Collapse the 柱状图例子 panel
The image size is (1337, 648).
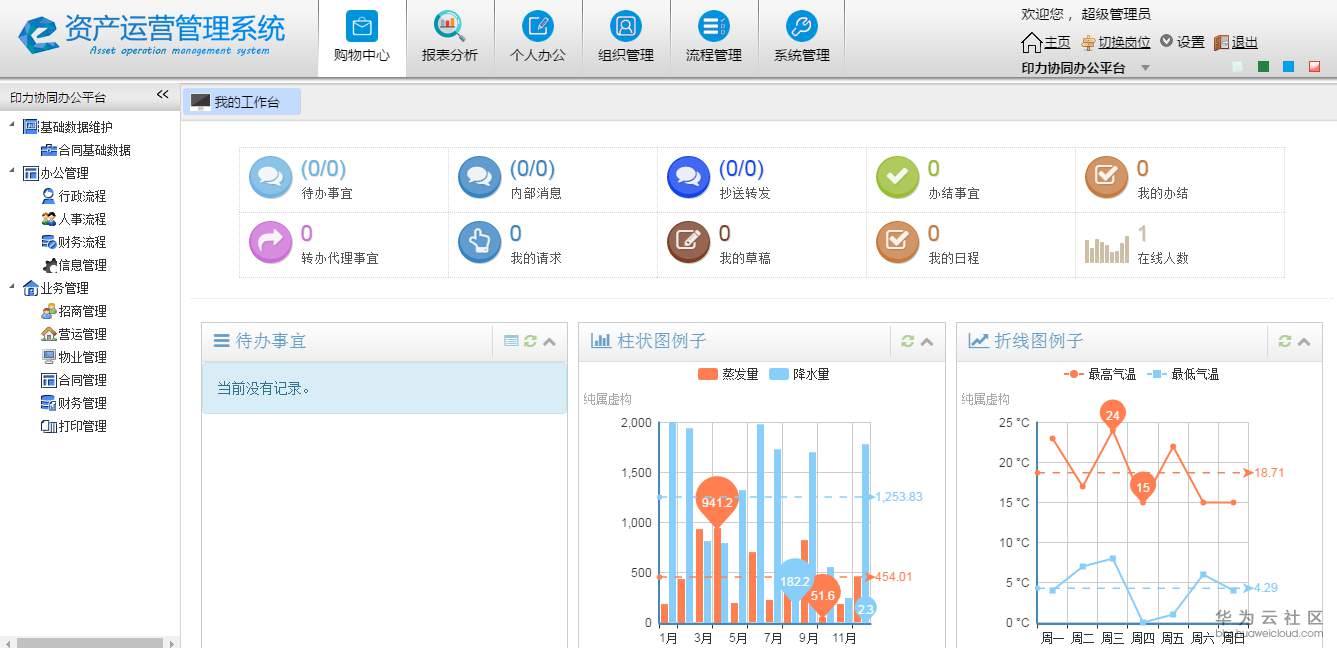point(927,342)
